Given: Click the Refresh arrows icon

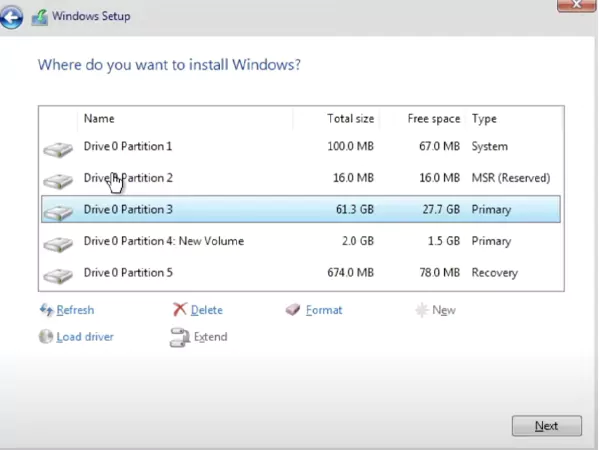Looking at the screenshot, I should tap(46, 310).
